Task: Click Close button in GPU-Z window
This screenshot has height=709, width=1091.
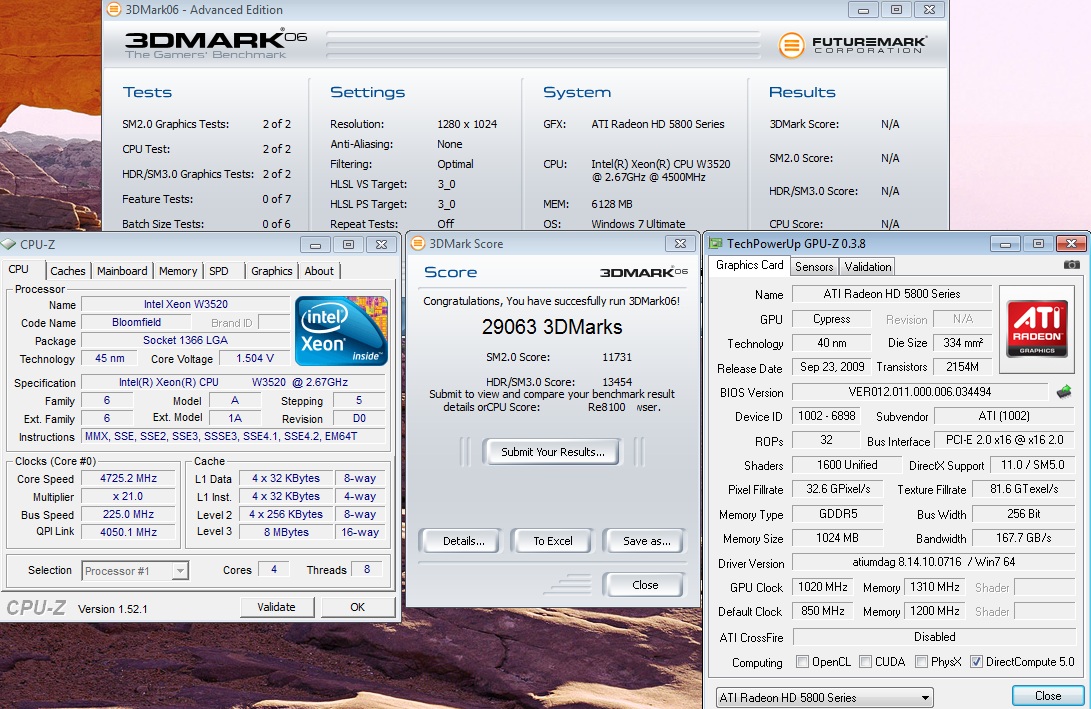Action: [1048, 696]
